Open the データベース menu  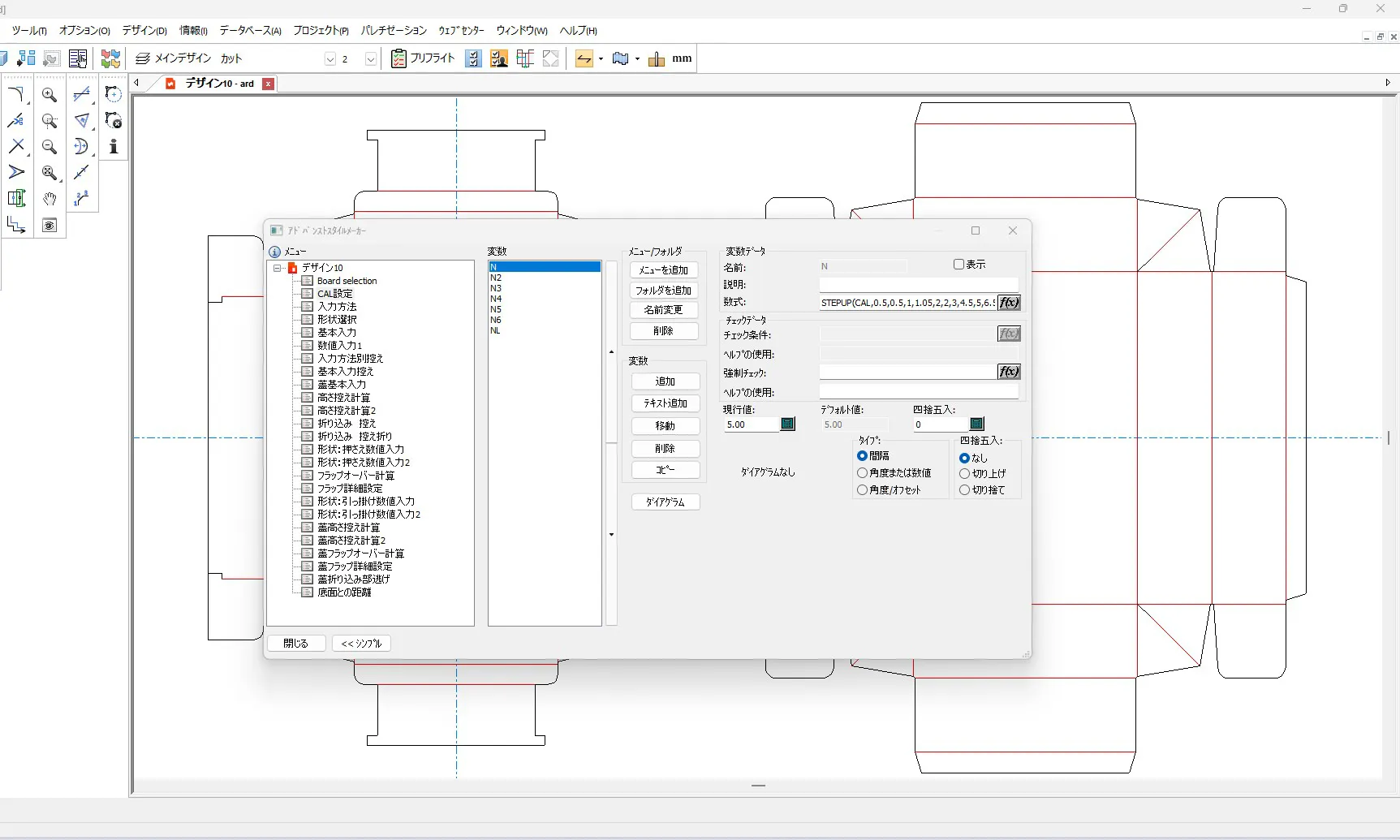[x=249, y=31]
